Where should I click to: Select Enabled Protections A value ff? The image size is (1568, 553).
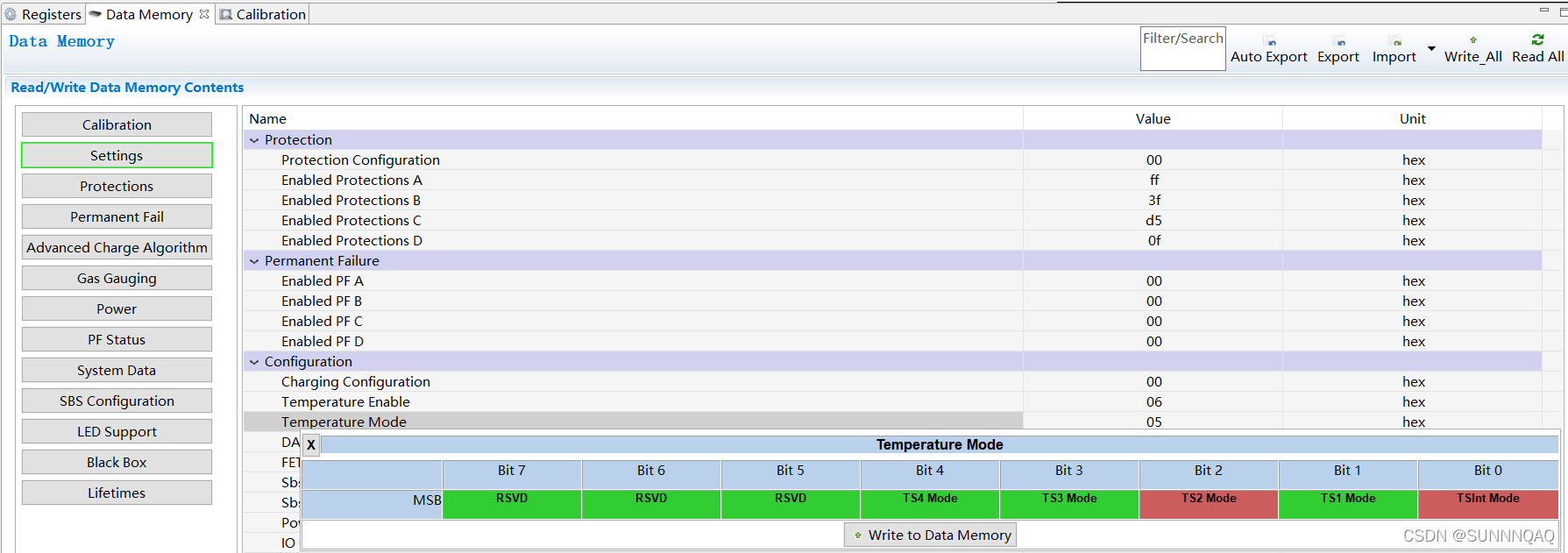coord(1154,181)
